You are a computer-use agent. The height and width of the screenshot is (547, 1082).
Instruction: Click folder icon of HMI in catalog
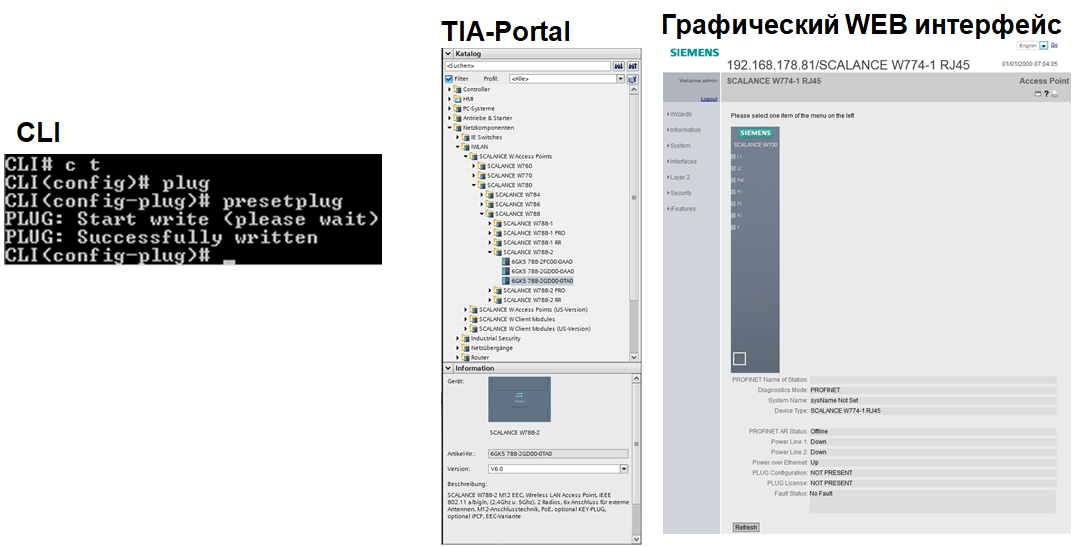click(x=458, y=99)
